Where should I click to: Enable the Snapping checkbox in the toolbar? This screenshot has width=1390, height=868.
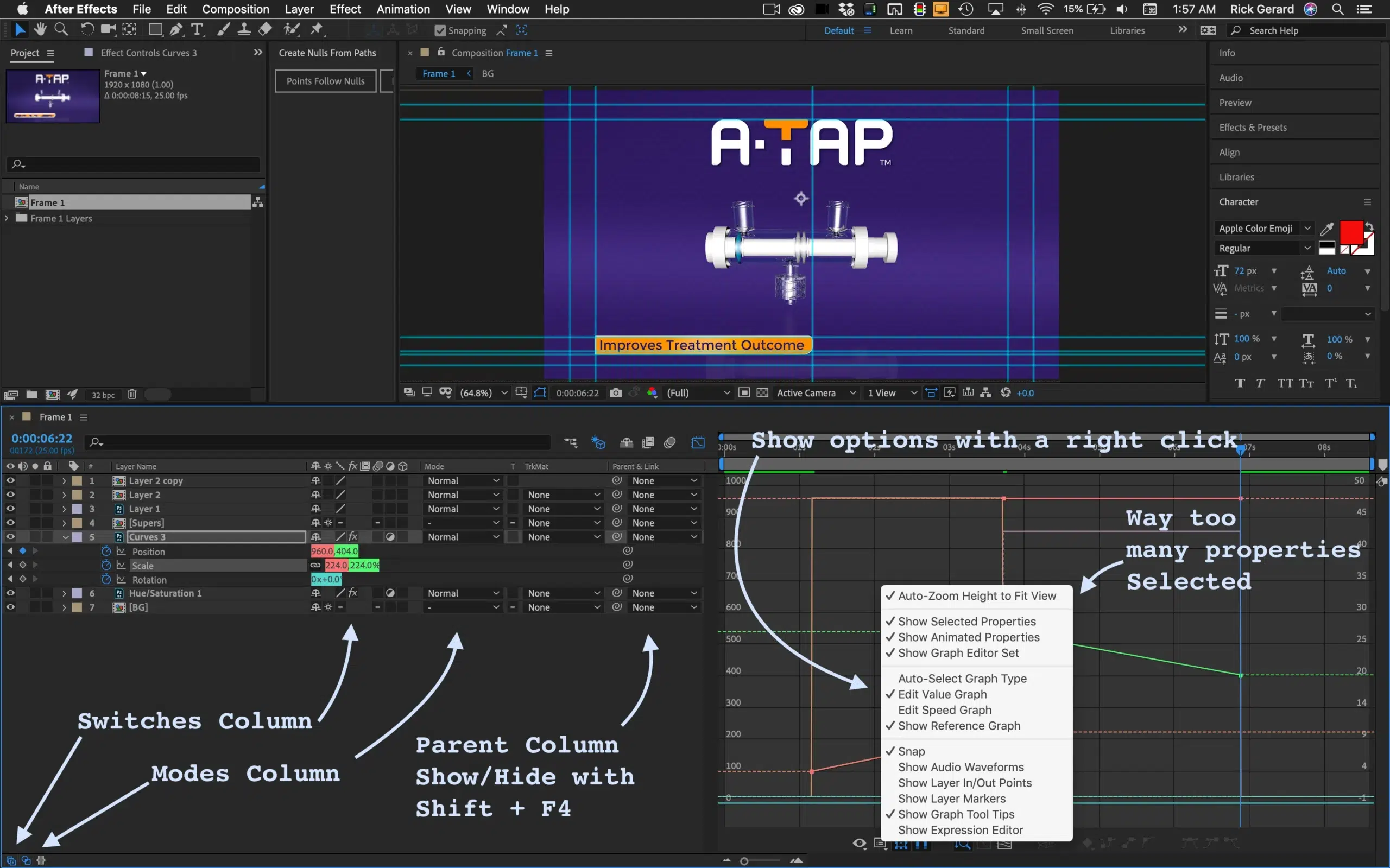tap(440, 30)
